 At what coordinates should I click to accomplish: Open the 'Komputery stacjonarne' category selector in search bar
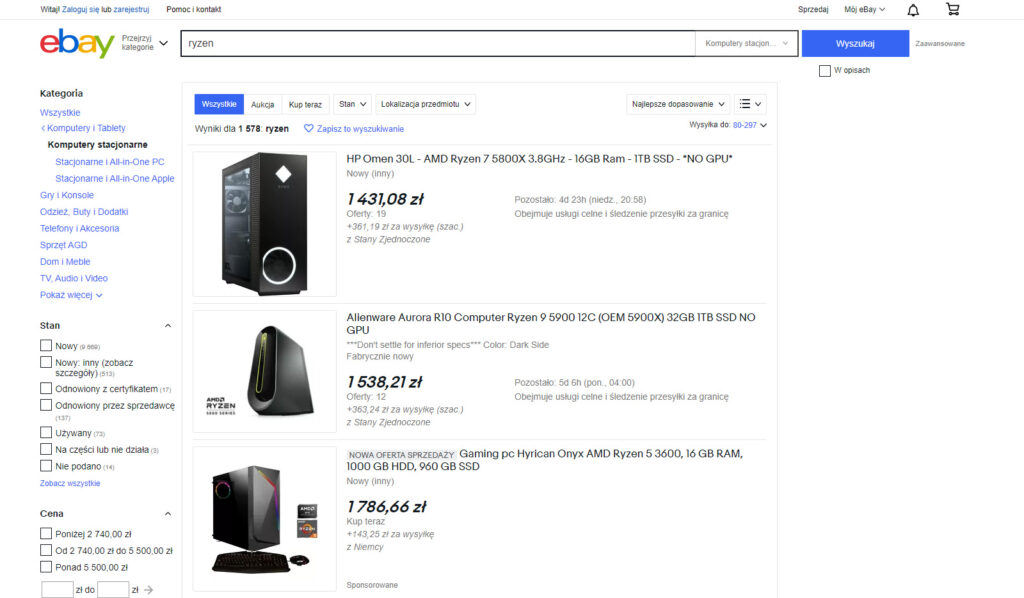pyautogui.click(x=746, y=44)
